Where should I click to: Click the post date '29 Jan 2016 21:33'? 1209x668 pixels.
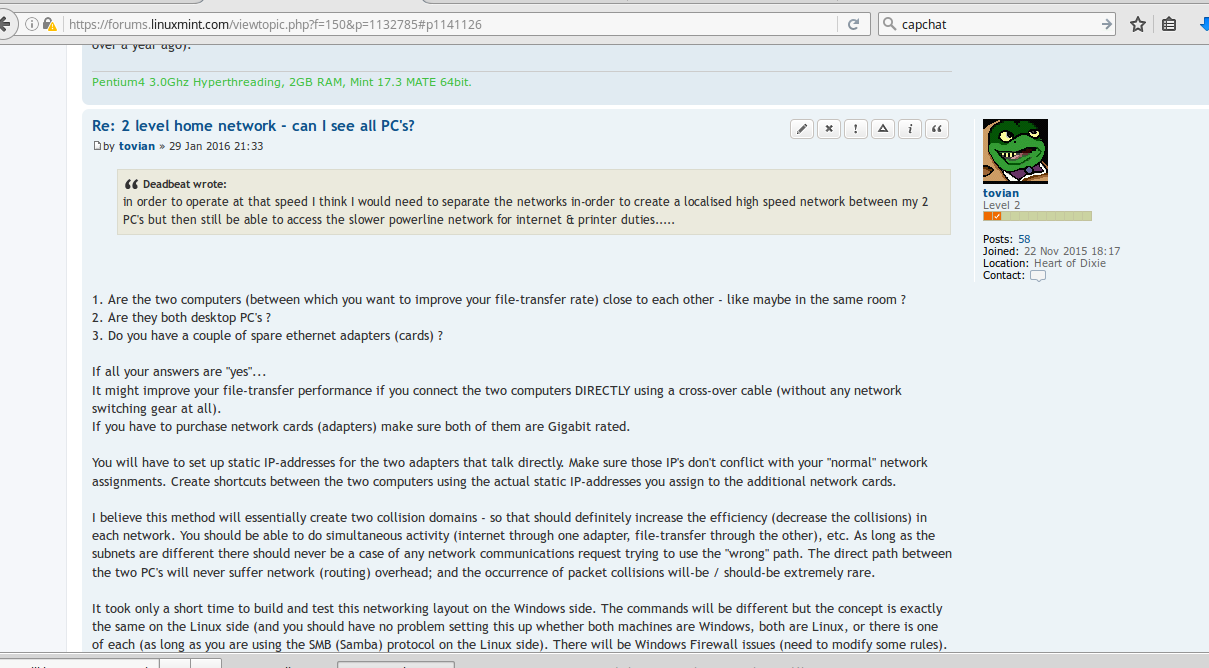coord(216,146)
